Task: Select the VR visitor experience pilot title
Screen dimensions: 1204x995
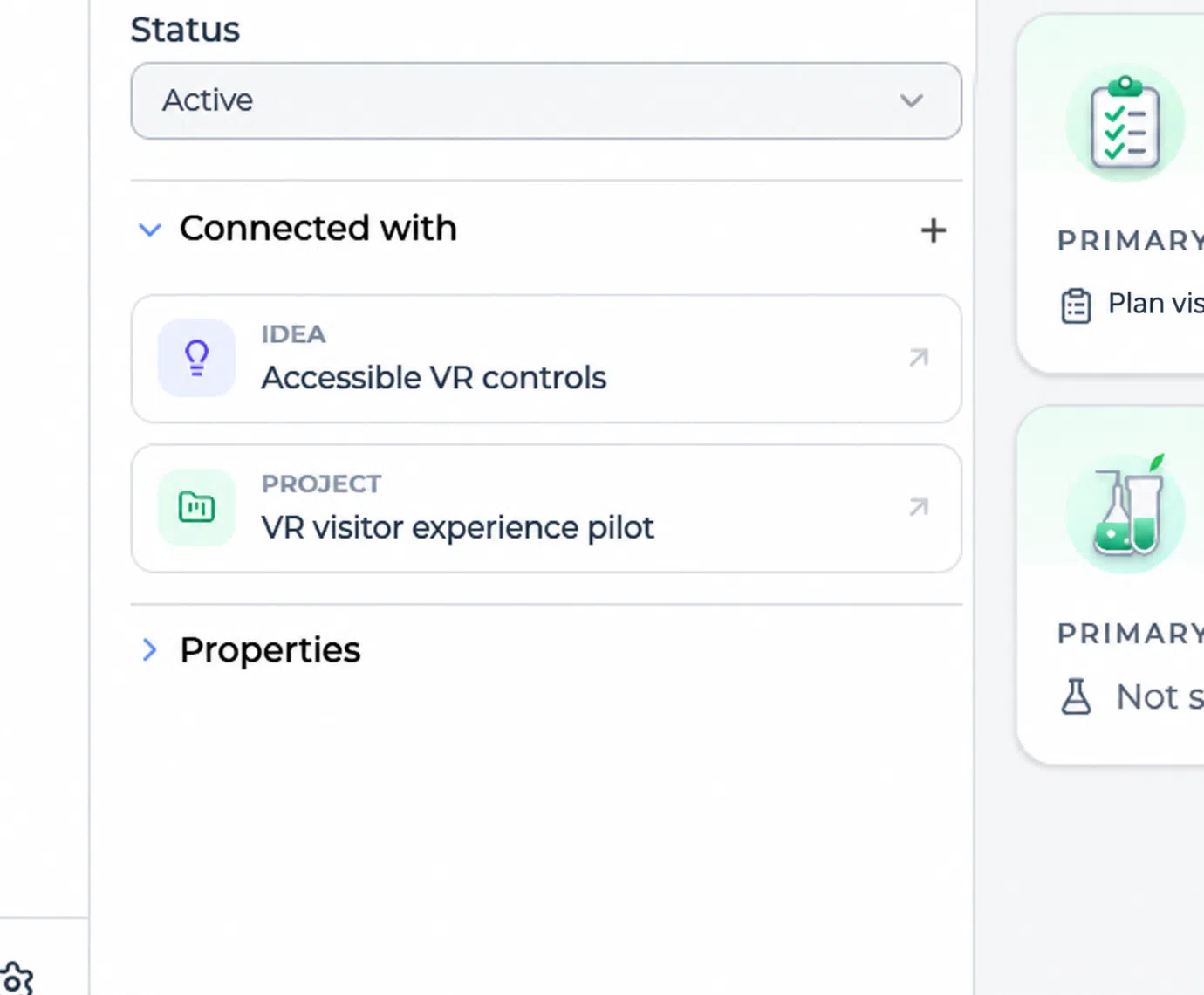Action: tap(457, 528)
